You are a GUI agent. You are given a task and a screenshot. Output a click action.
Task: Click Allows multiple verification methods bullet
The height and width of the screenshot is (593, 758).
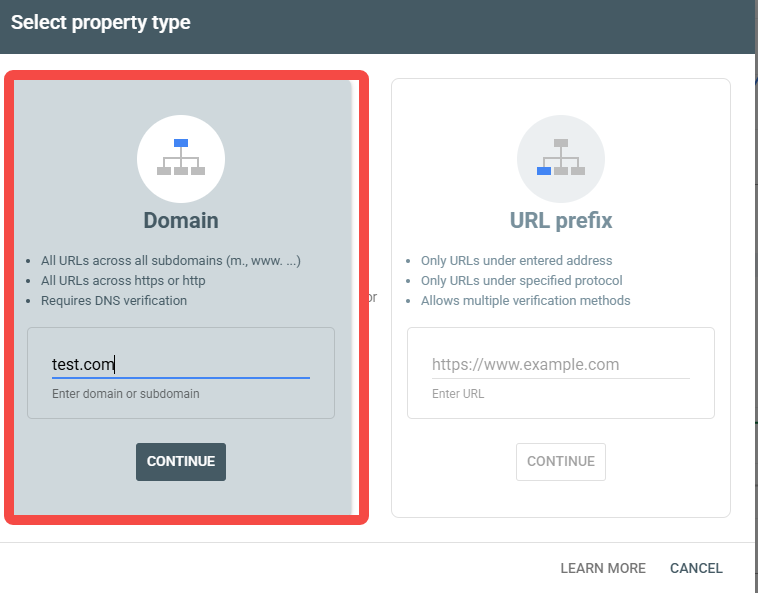(x=525, y=301)
